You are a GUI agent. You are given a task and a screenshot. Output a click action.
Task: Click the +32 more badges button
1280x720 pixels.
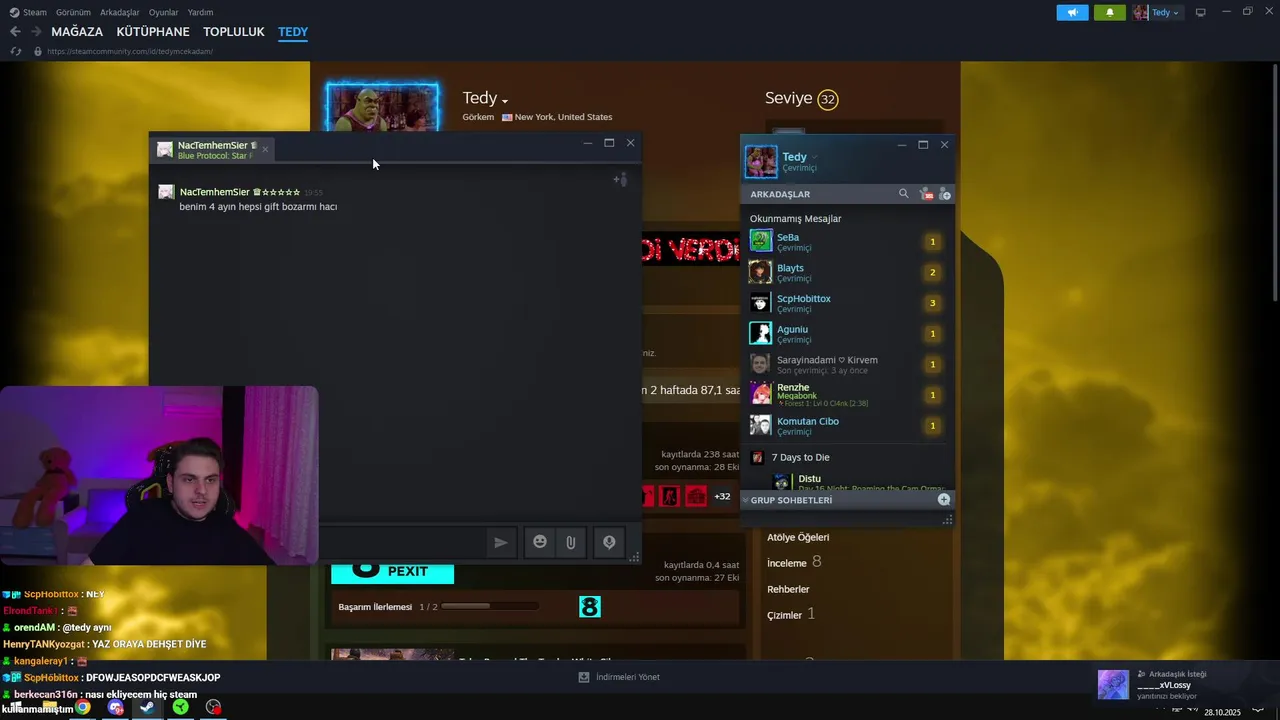pyautogui.click(x=722, y=496)
